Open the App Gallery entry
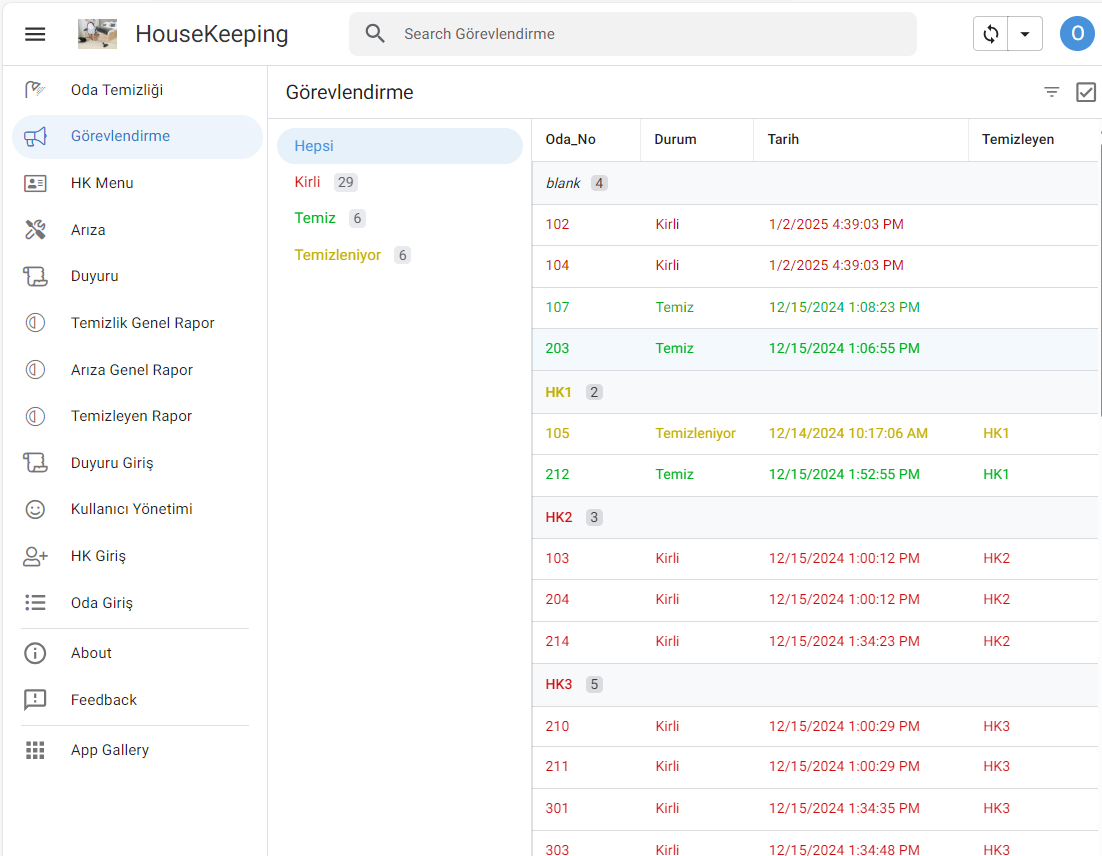This screenshot has height=856, width=1102. point(138,750)
